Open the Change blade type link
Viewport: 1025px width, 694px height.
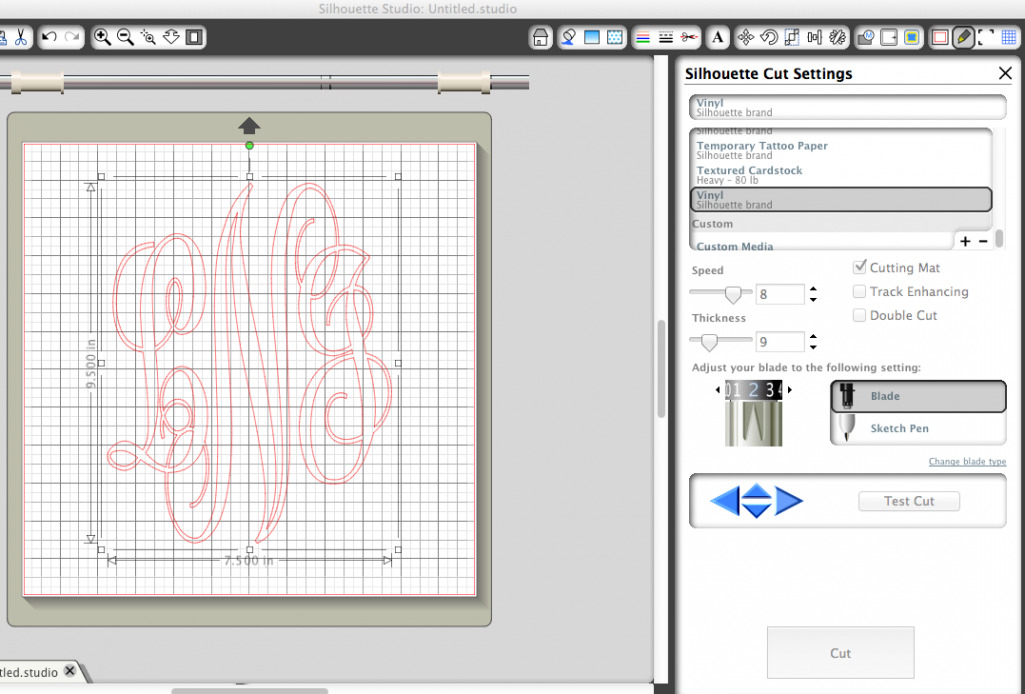967,461
